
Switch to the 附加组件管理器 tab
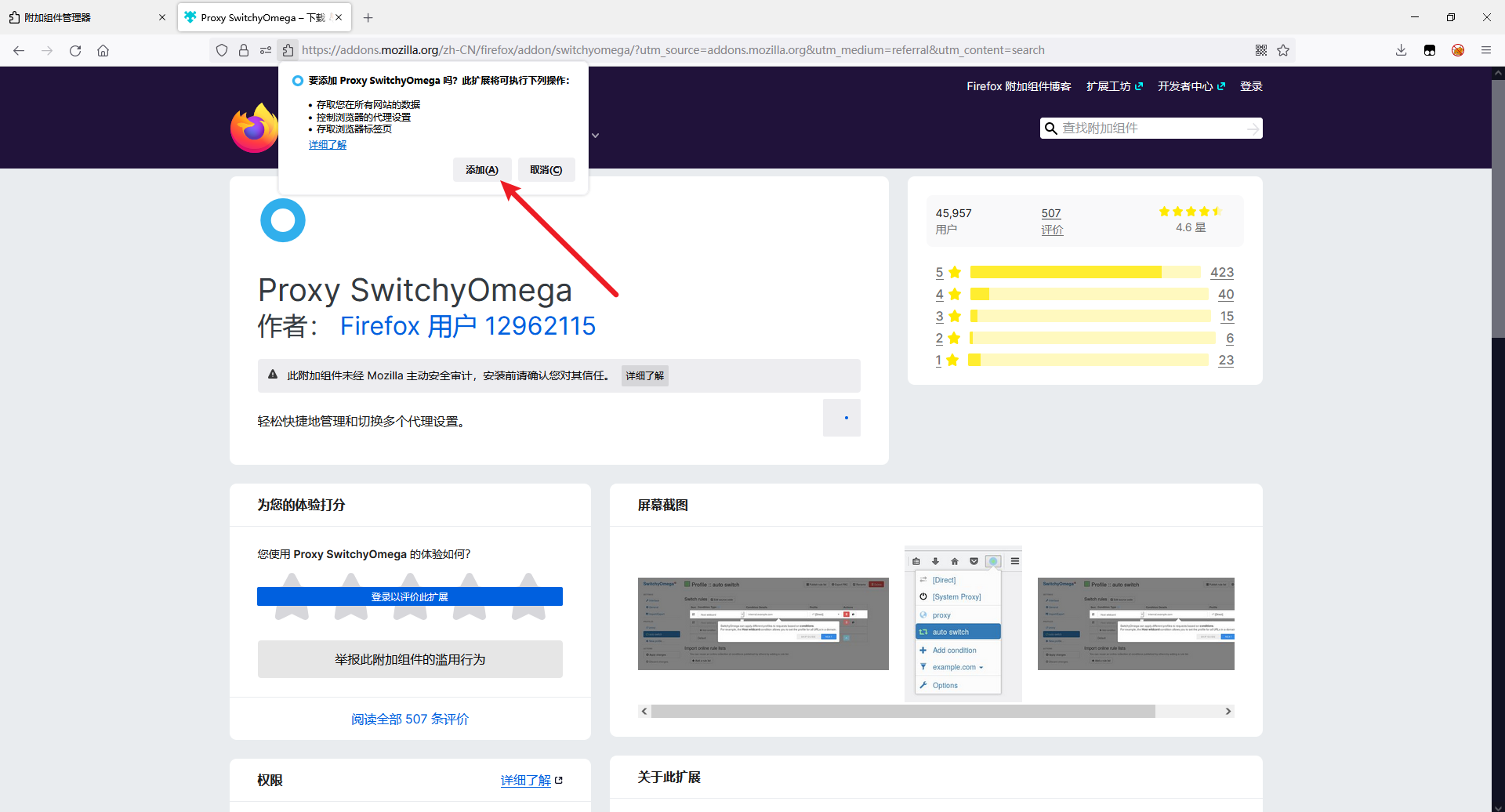pyautogui.click(x=86, y=17)
